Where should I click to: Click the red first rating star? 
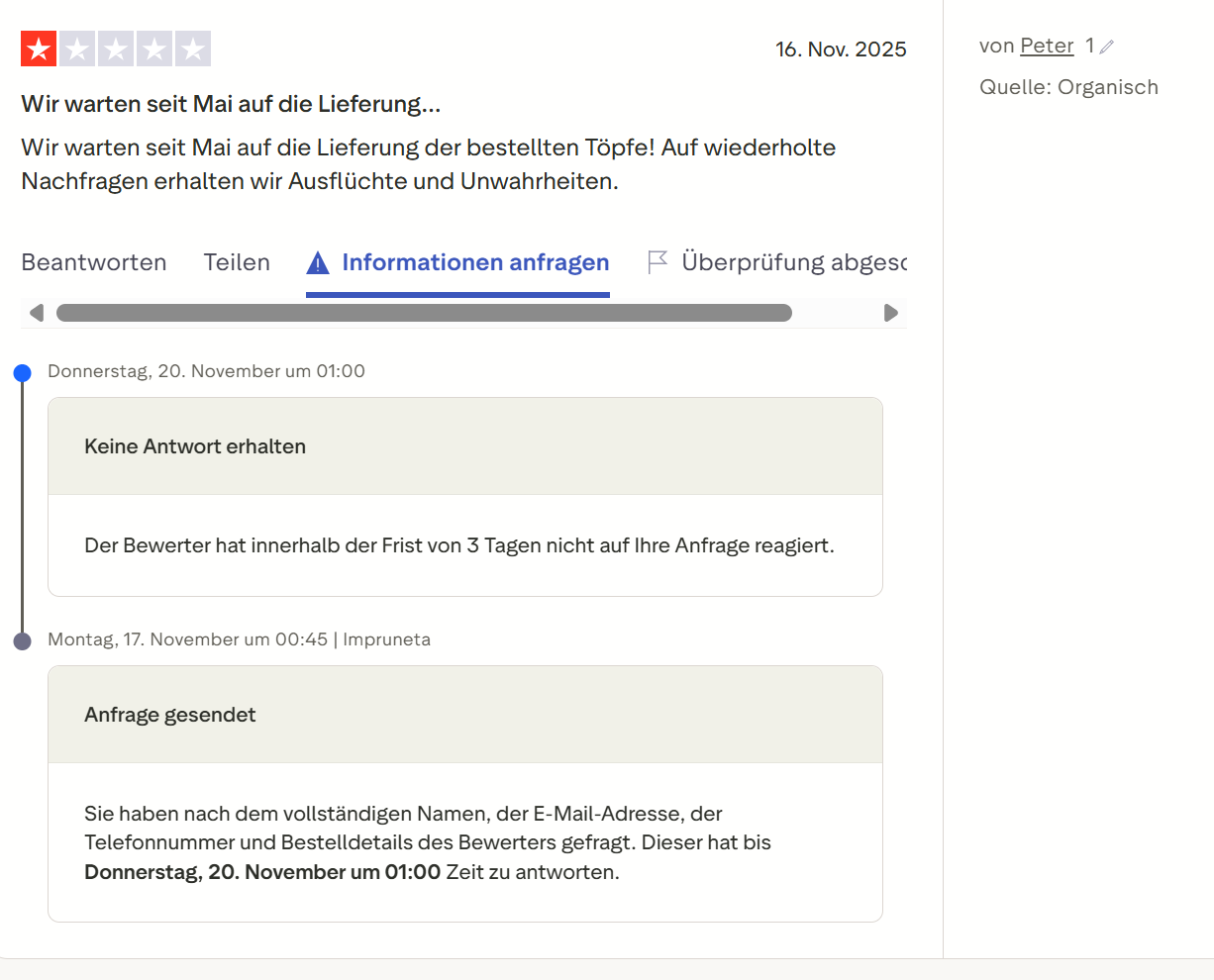click(39, 49)
